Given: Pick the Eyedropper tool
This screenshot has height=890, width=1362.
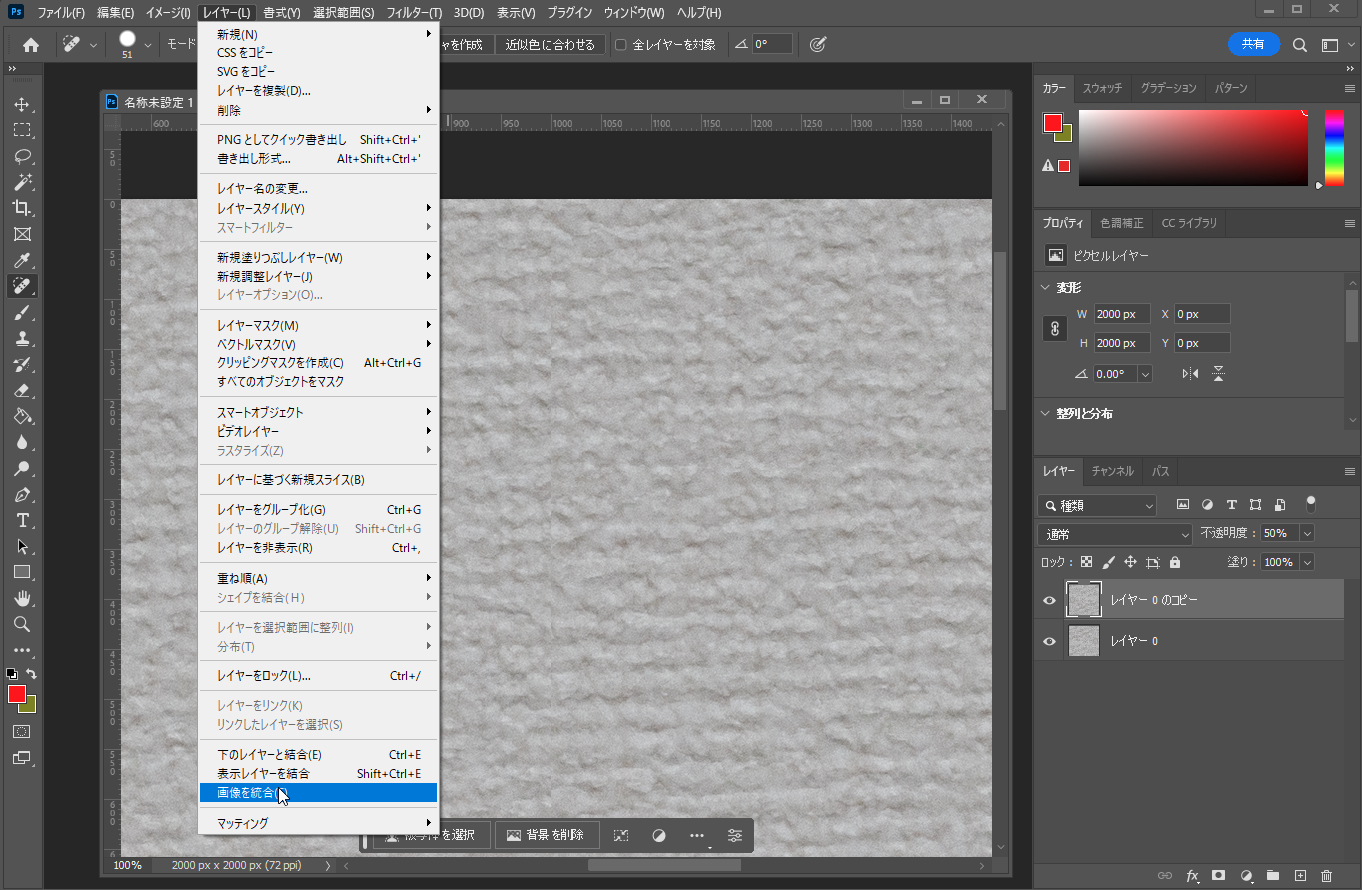Looking at the screenshot, I should point(22,260).
